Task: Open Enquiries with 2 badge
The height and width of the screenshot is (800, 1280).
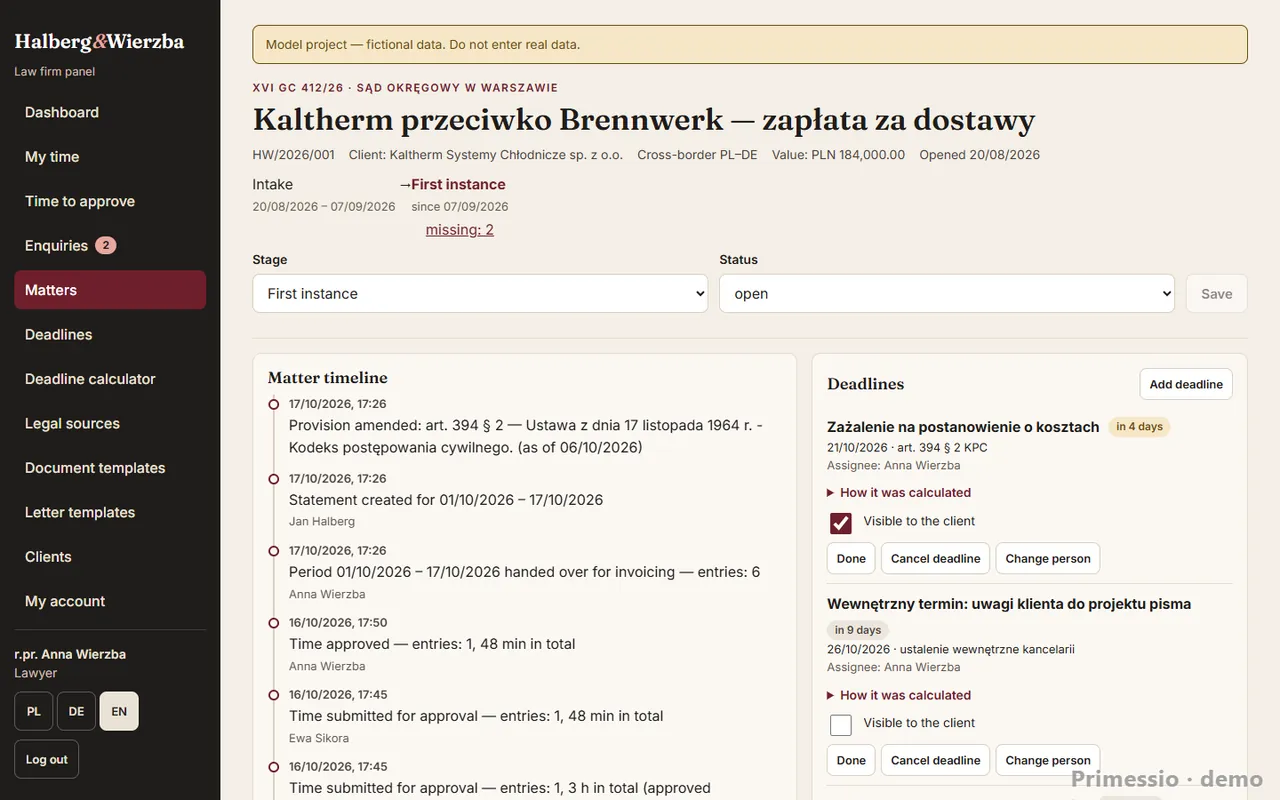Action: coord(110,245)
